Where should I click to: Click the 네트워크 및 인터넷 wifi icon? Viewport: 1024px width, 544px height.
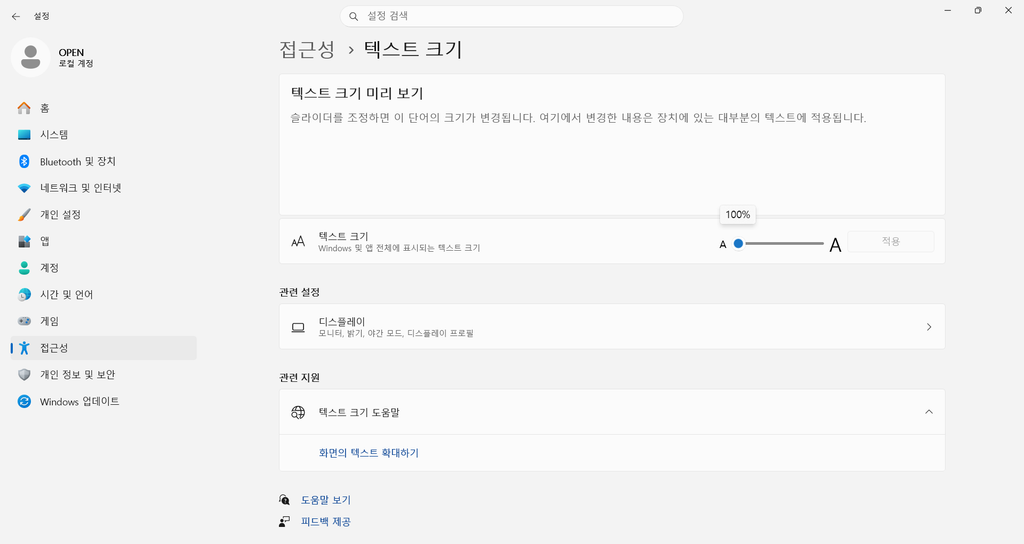click(x=24, y=188)
